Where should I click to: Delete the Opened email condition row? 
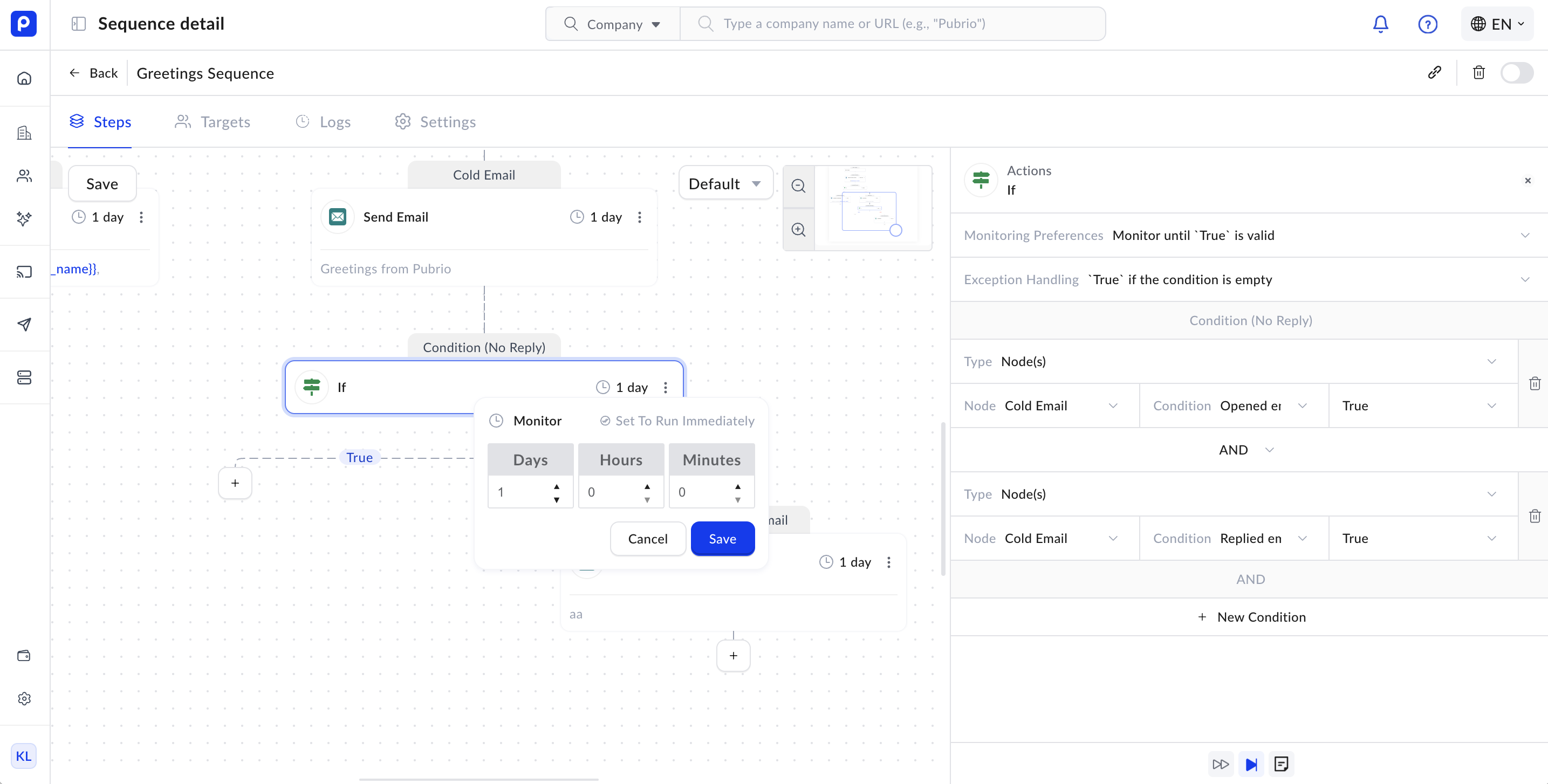tap(1534, 383)
